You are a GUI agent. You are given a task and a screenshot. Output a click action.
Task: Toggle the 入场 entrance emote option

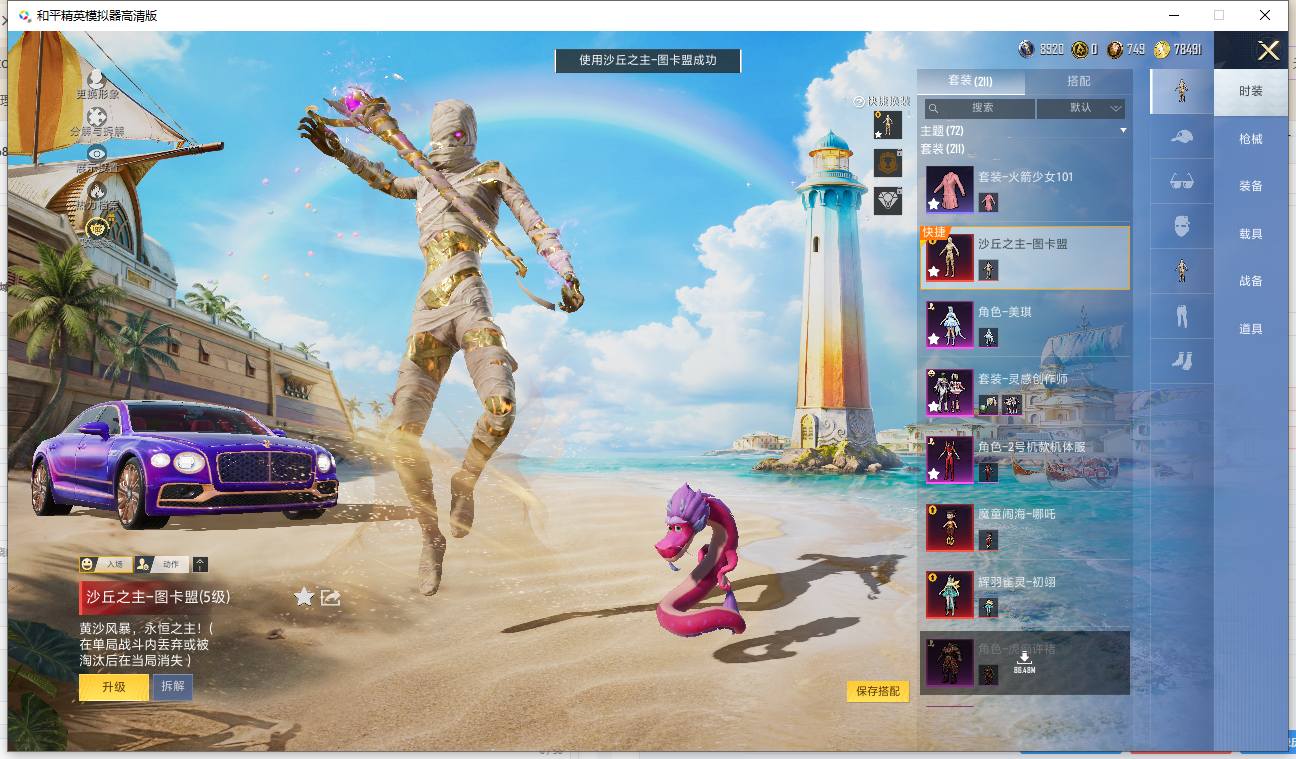[106, 564]
